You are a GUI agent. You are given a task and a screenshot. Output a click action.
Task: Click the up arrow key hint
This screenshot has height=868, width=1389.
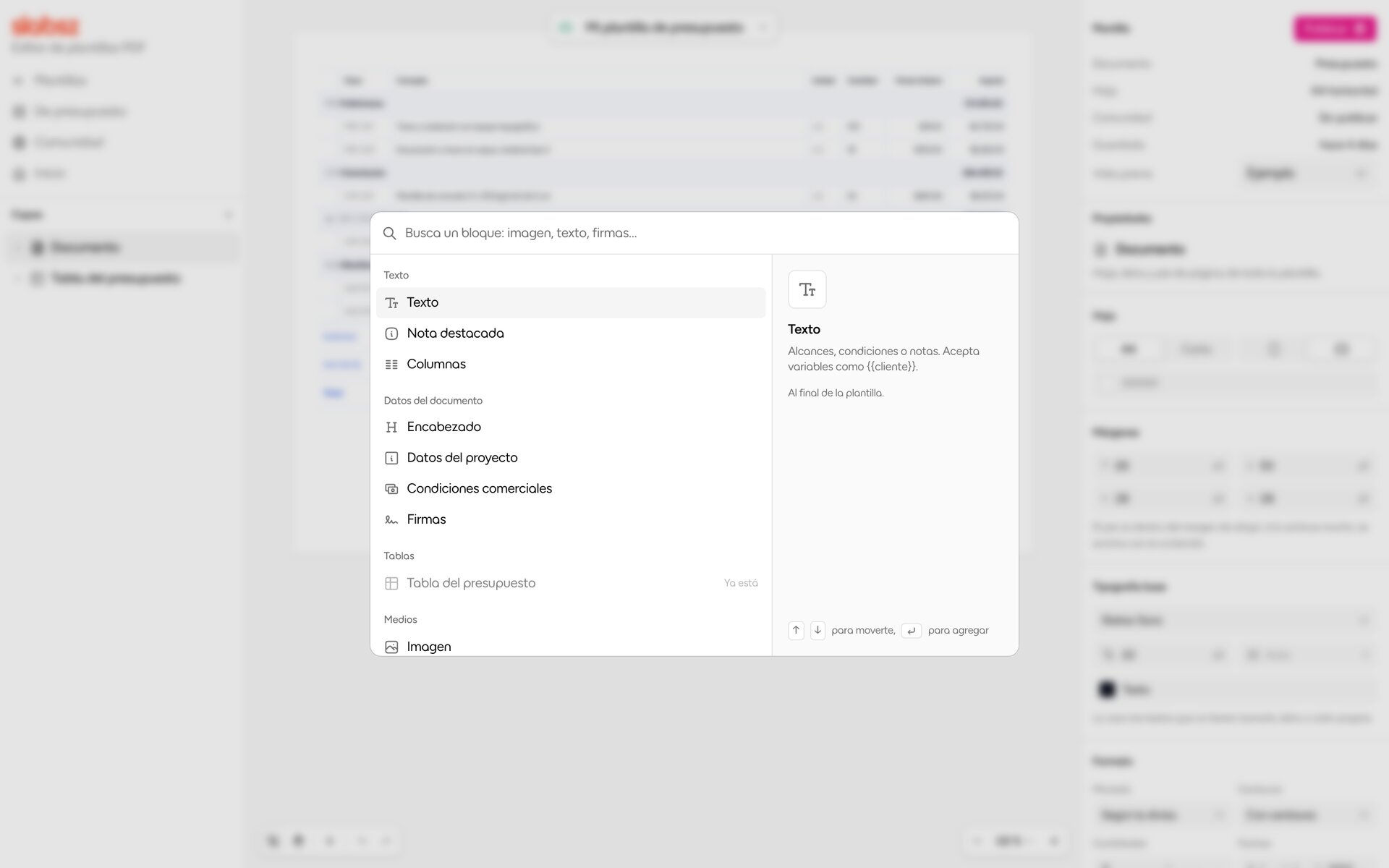pos(796,630)
